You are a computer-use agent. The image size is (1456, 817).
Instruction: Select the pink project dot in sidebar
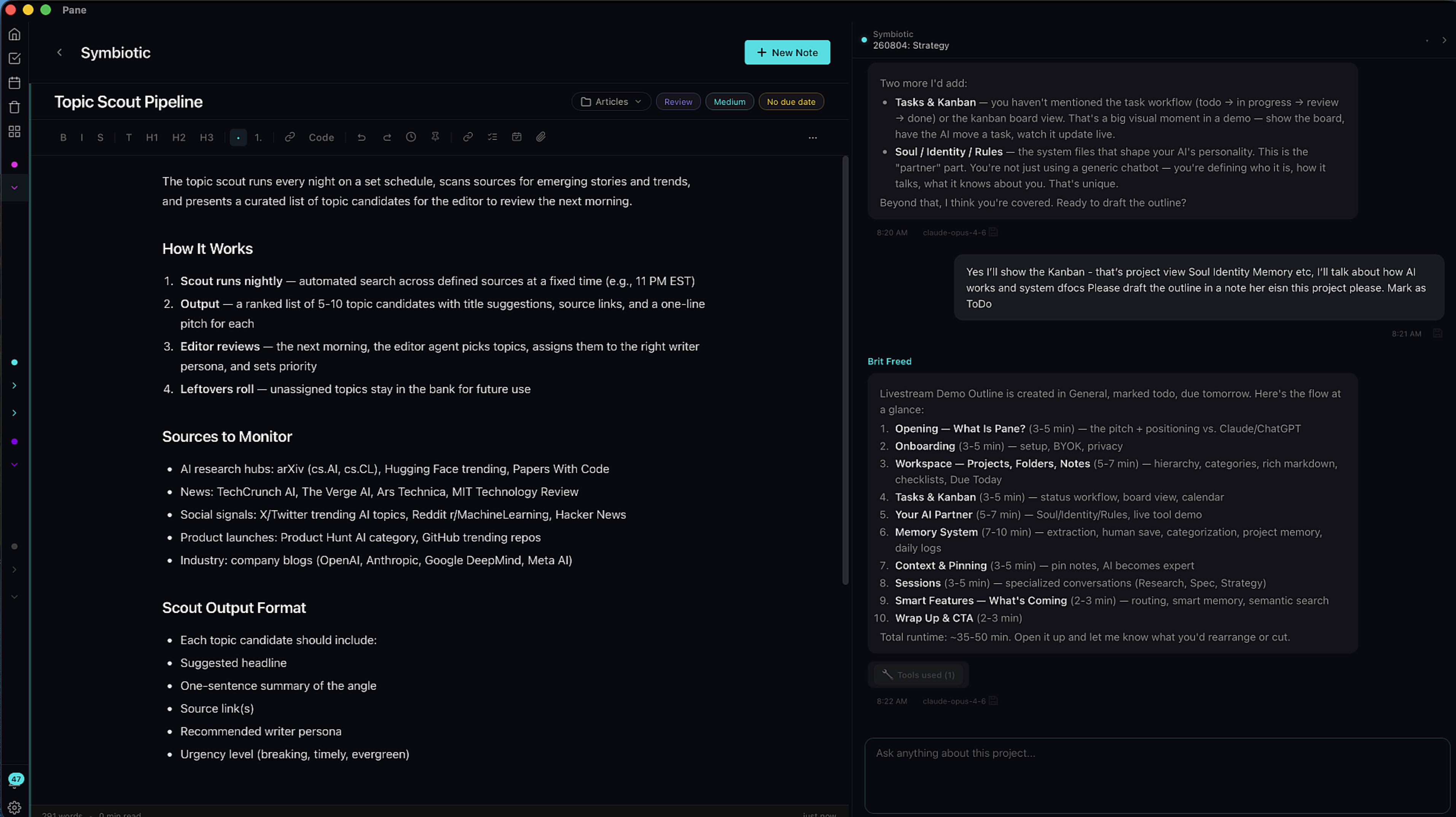pos(15,165)
